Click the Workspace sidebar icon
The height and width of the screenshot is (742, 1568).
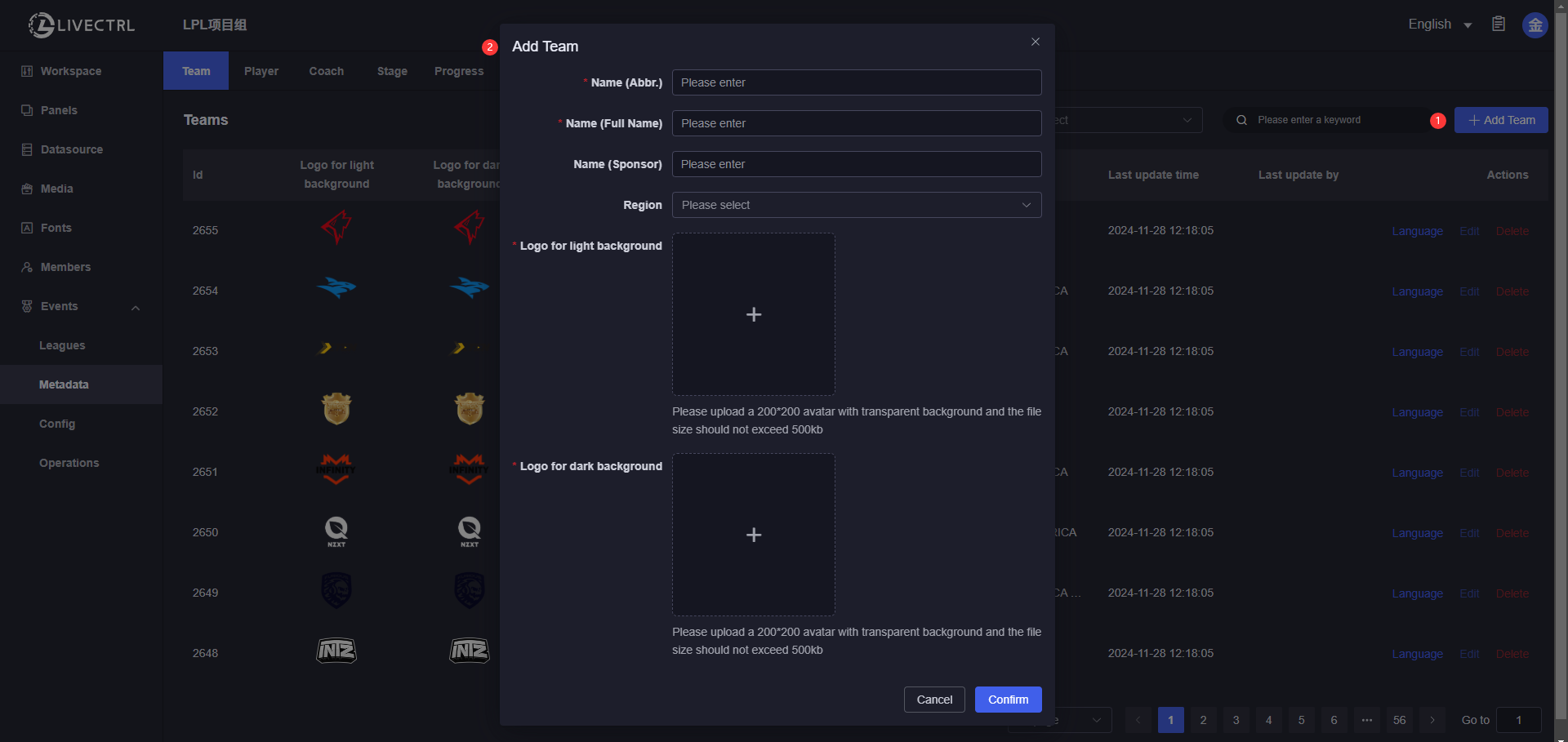pos(27,71)
